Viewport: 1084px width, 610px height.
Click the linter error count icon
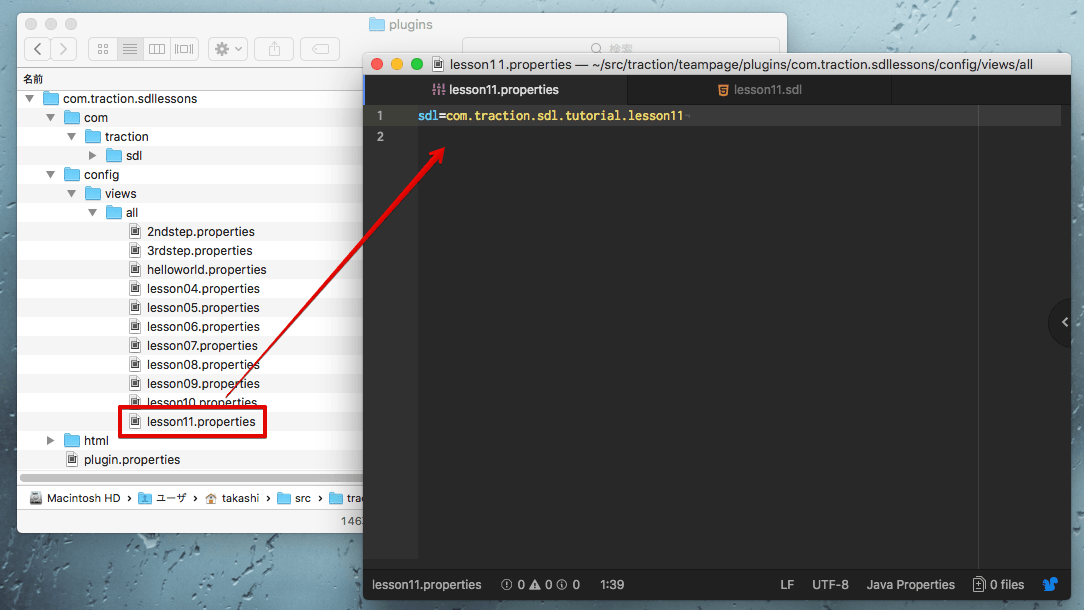[508, 585]
